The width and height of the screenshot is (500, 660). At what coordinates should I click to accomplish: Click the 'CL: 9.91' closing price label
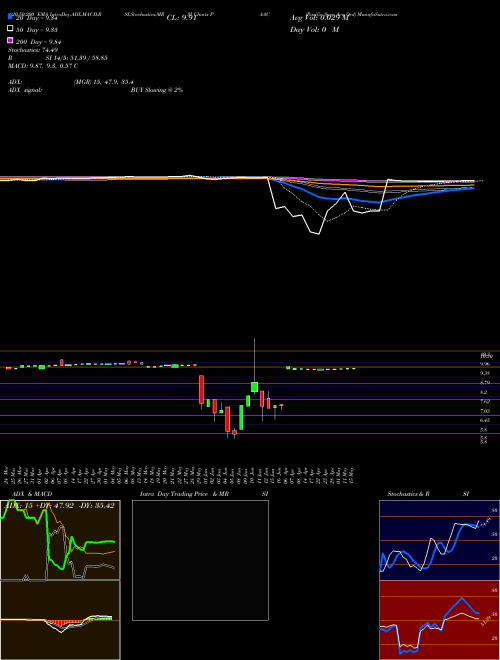(181, 18)
